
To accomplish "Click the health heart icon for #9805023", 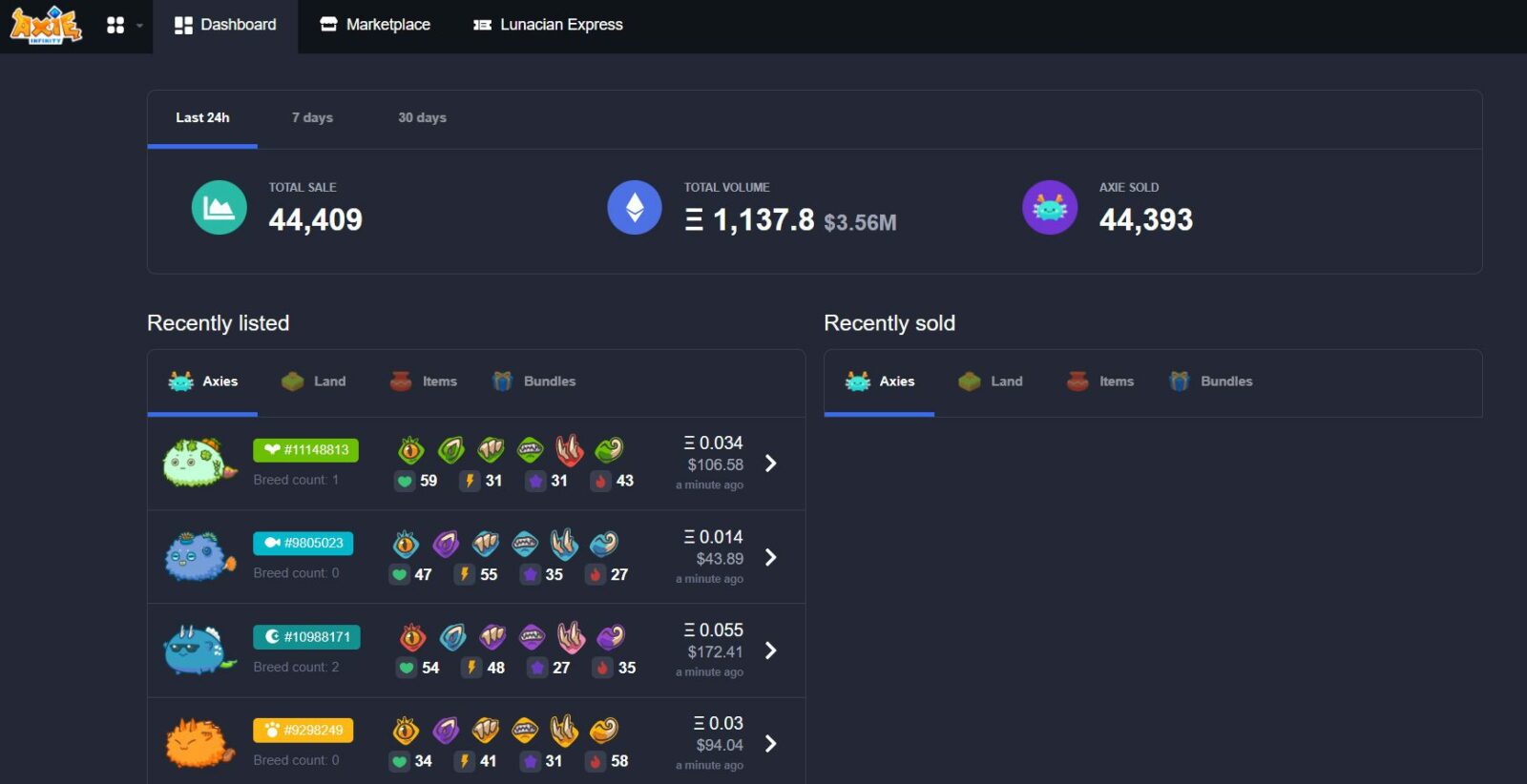I will pyautogui.click(x=399, y=575).
